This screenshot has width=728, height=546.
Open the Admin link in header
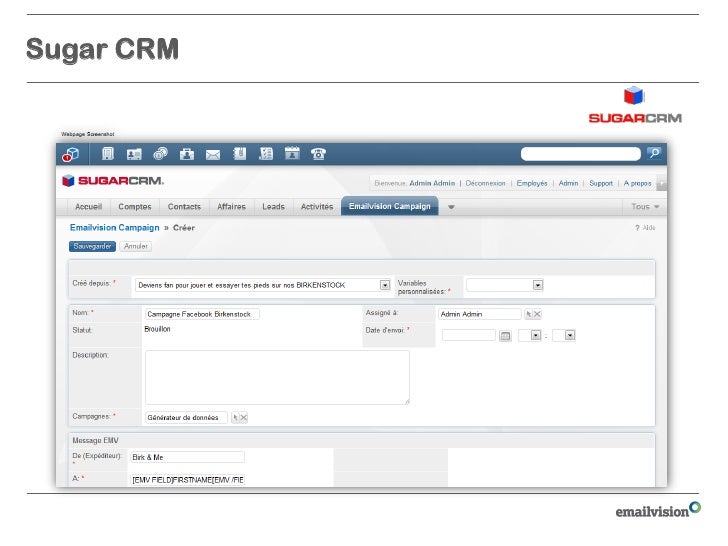click(x=568, y=183)
